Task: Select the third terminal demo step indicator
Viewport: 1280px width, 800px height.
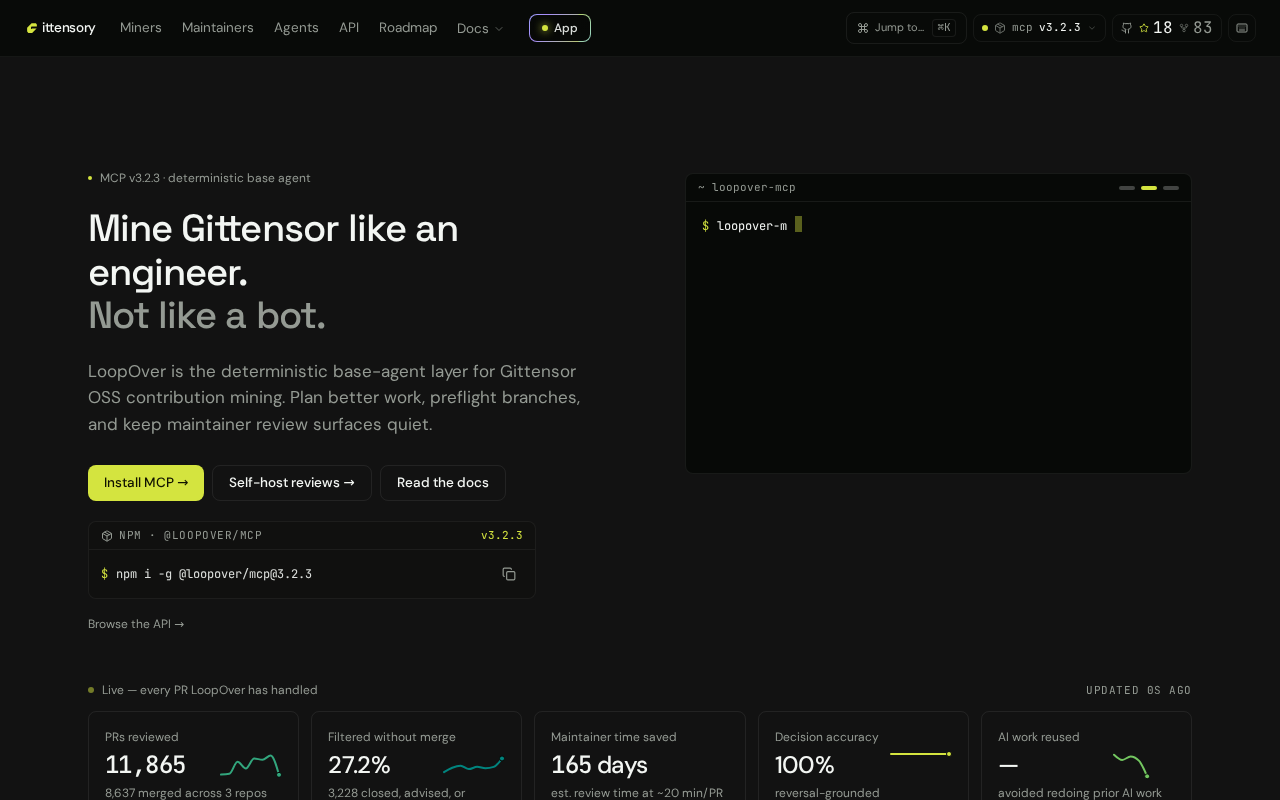Action: pos(1171,188)
